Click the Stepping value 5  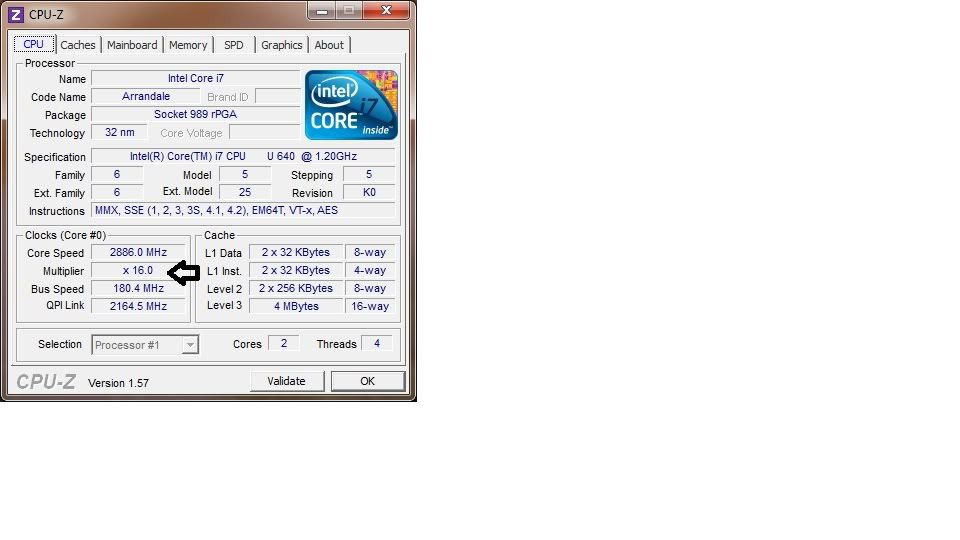(369, 174)
